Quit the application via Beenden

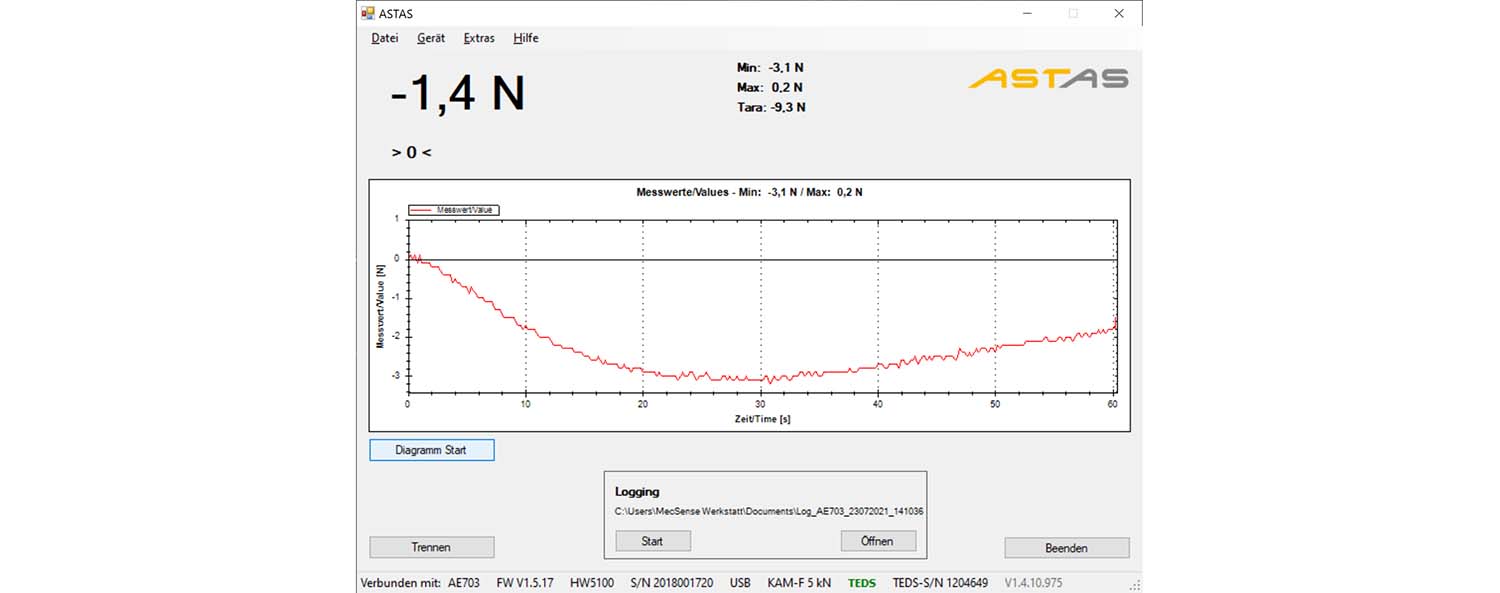click(x=1066, y=548)
